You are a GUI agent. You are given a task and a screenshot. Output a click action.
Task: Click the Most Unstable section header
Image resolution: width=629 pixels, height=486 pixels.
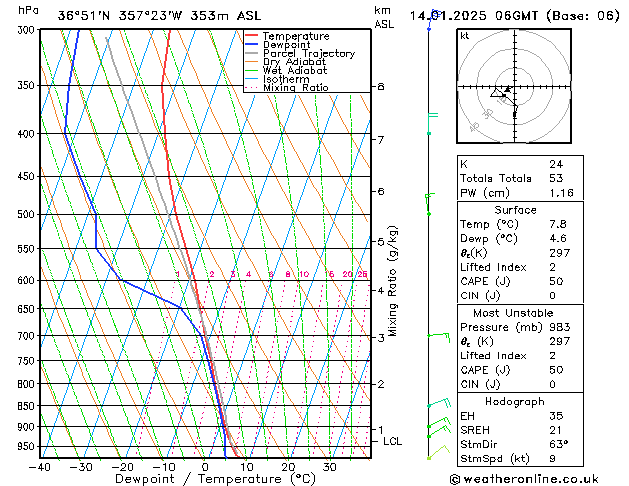pos(513,313)
